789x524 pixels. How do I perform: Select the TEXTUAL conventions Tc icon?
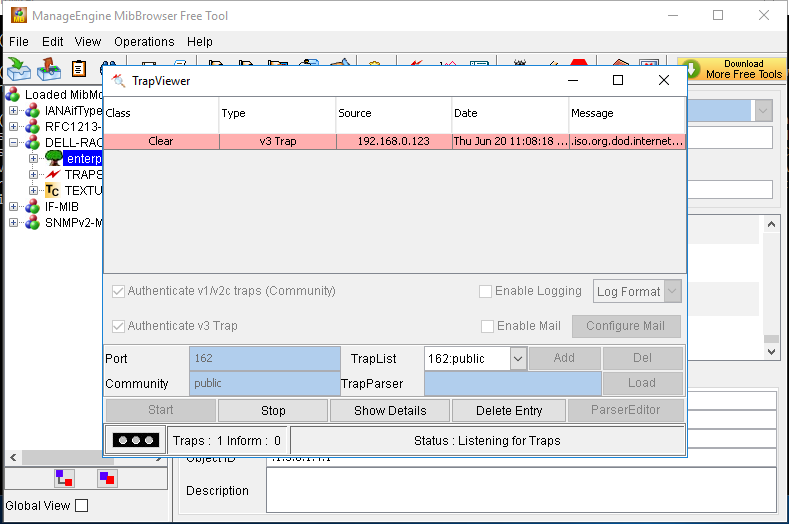coord(52,190)
